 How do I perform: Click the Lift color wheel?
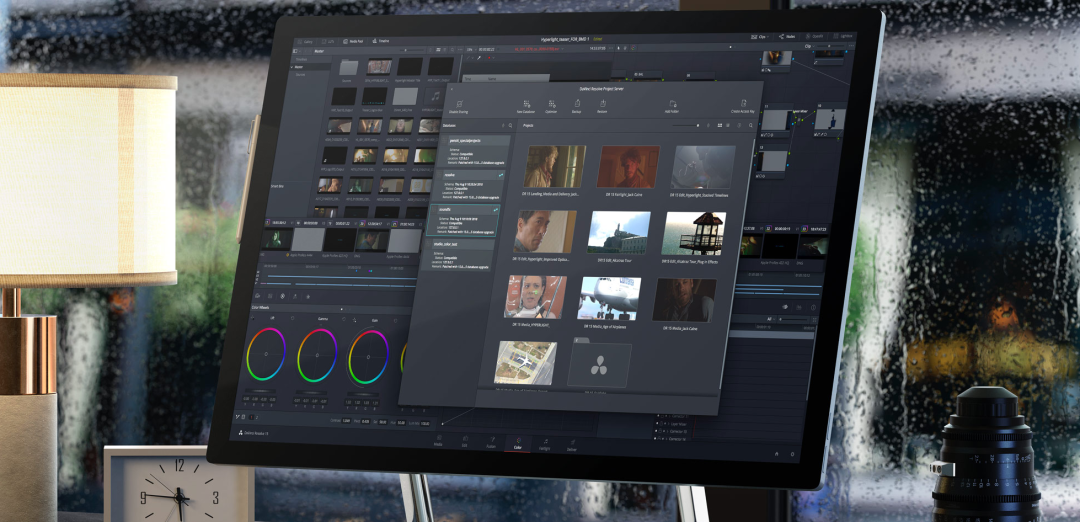tap(266, 353)
